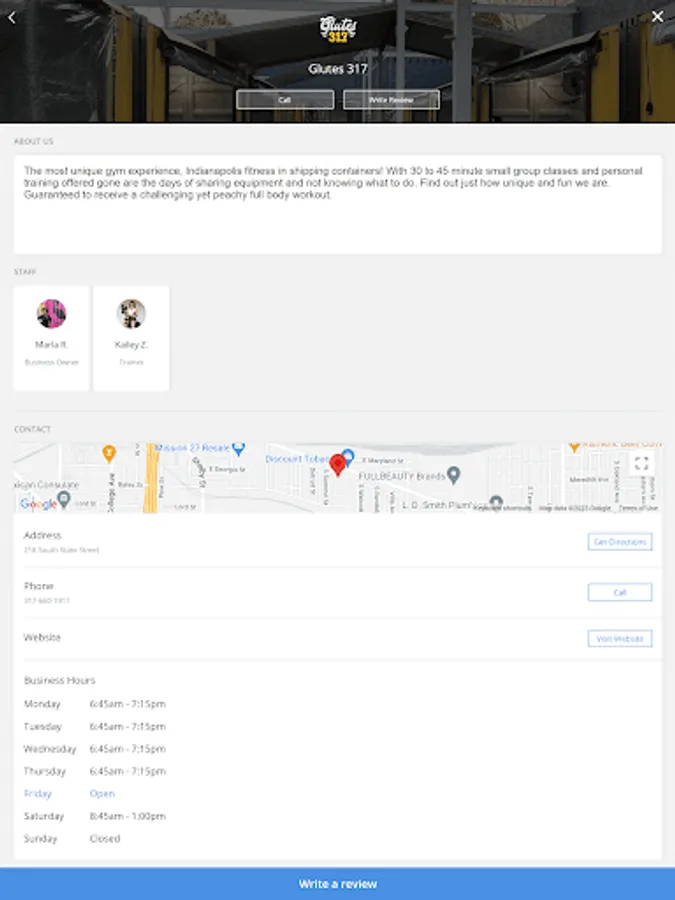This screenshot has width=675, height=900.
Task: Select the street address text
Action: [x=61, y=550]
